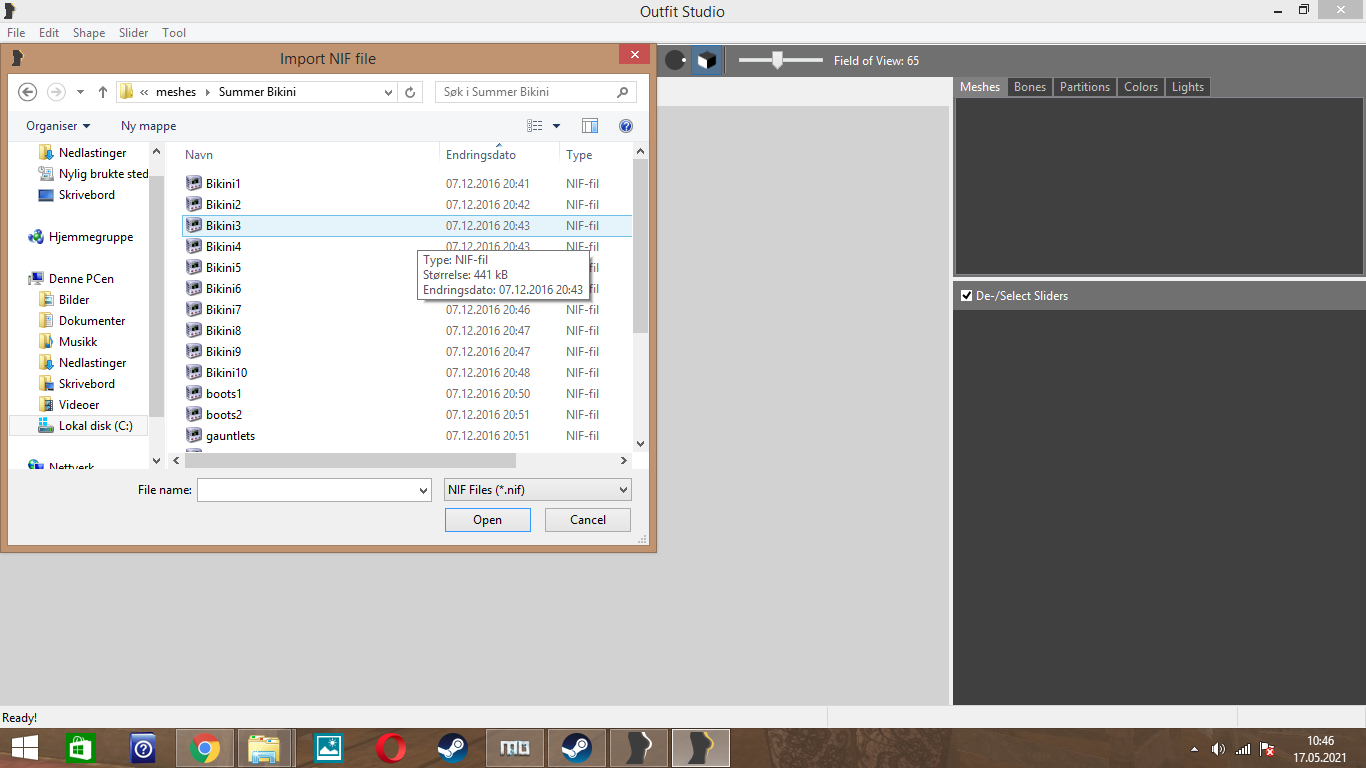This screenshot has height=768, width=1366.
Task: Select the boots2 file
Action: tap(407, 415)
